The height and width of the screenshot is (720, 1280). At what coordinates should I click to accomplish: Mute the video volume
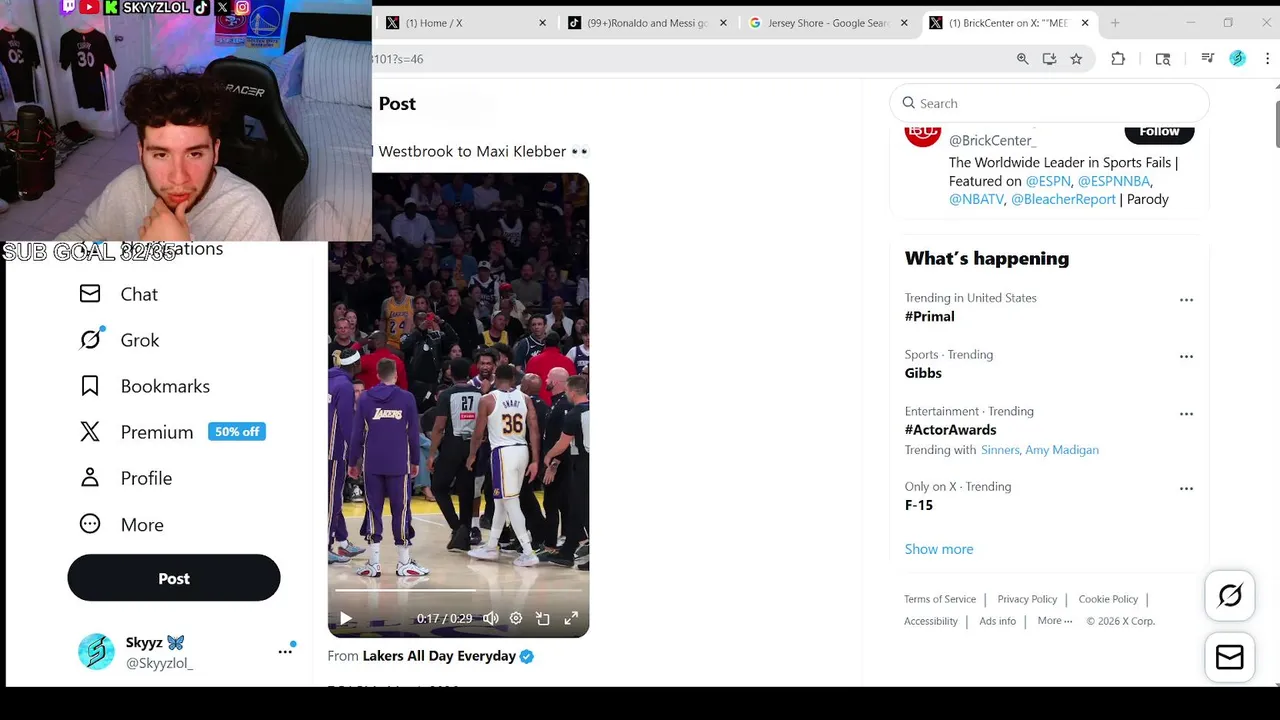(491, 618)
